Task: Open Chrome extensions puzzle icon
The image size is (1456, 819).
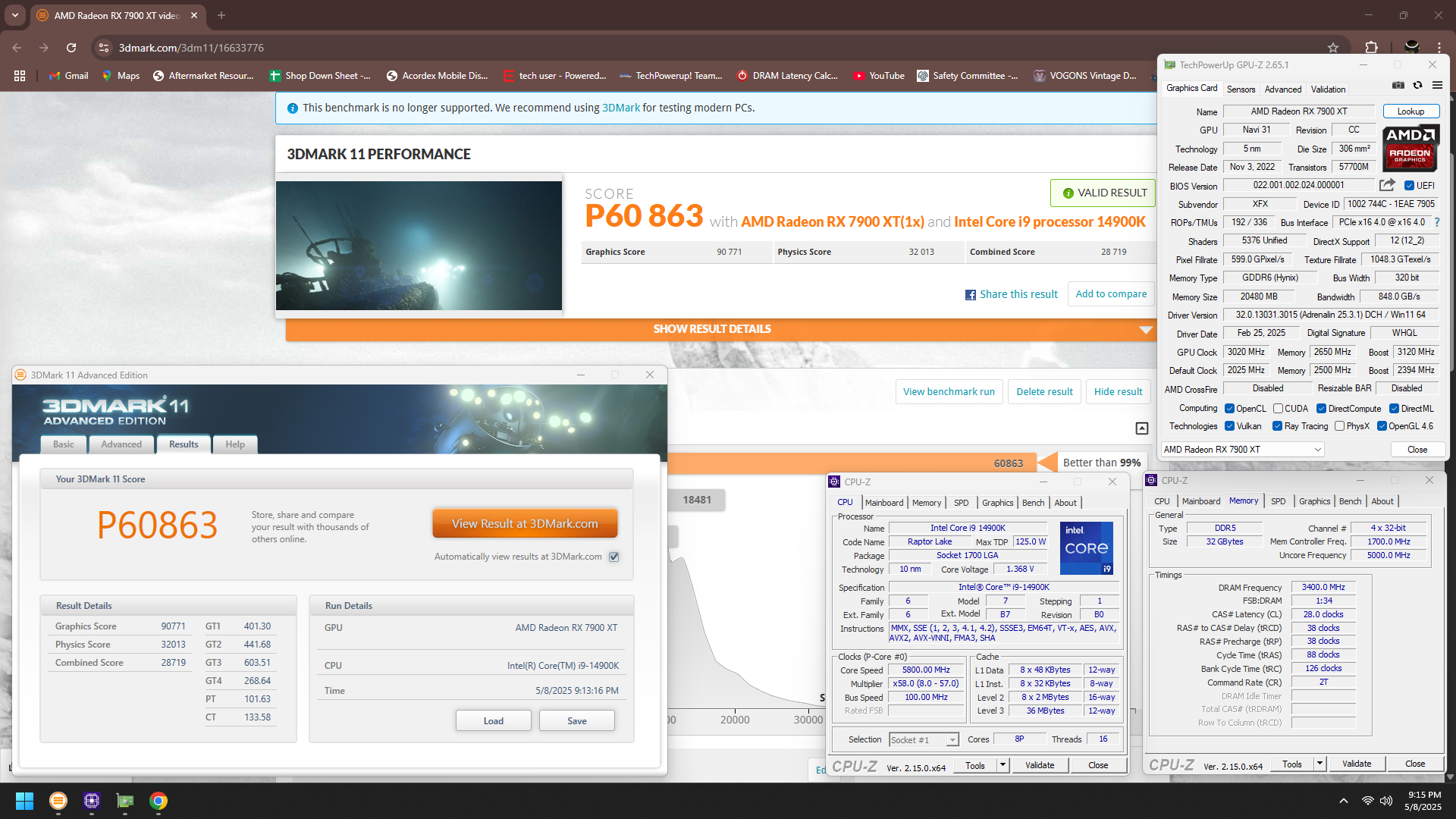Action: pos(1372,48)
